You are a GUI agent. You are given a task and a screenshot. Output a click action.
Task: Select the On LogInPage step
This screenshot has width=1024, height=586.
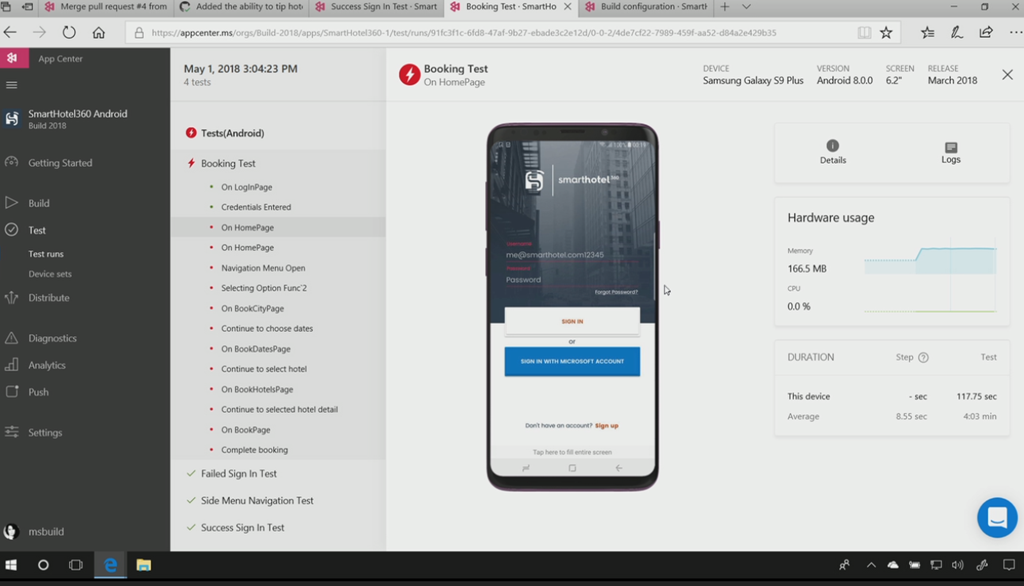tap(246, 187)
